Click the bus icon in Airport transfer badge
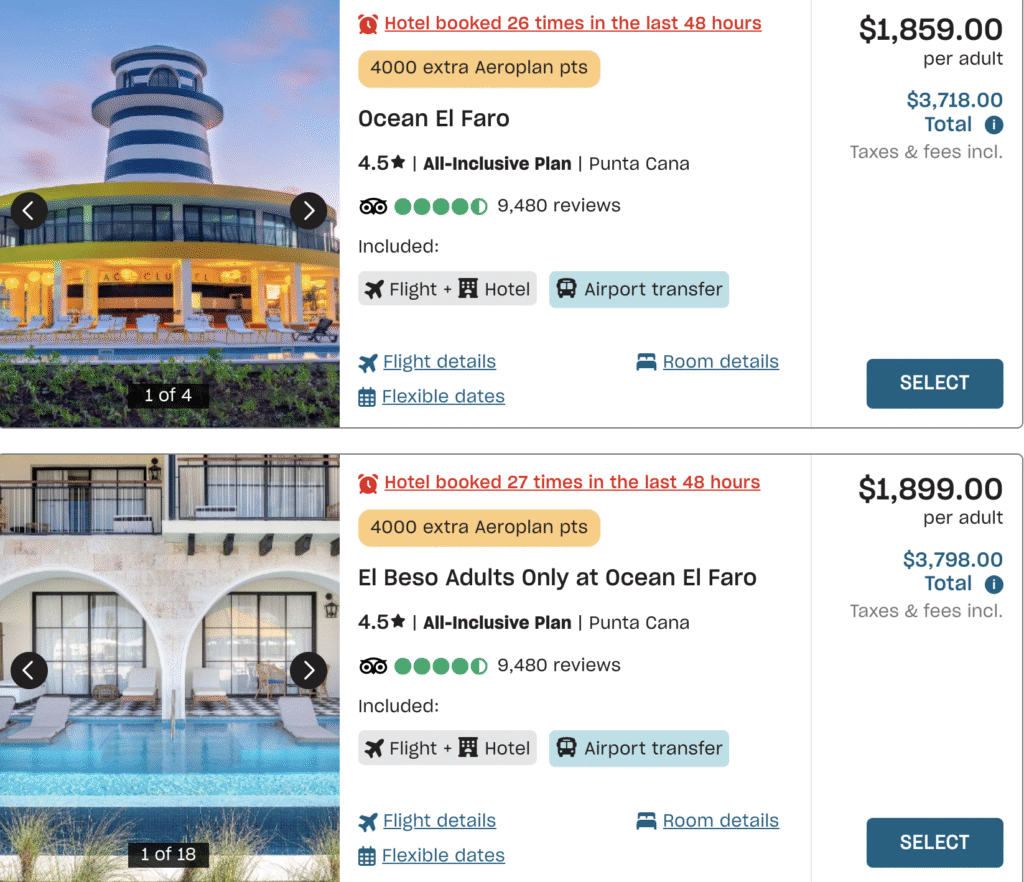 569,289
